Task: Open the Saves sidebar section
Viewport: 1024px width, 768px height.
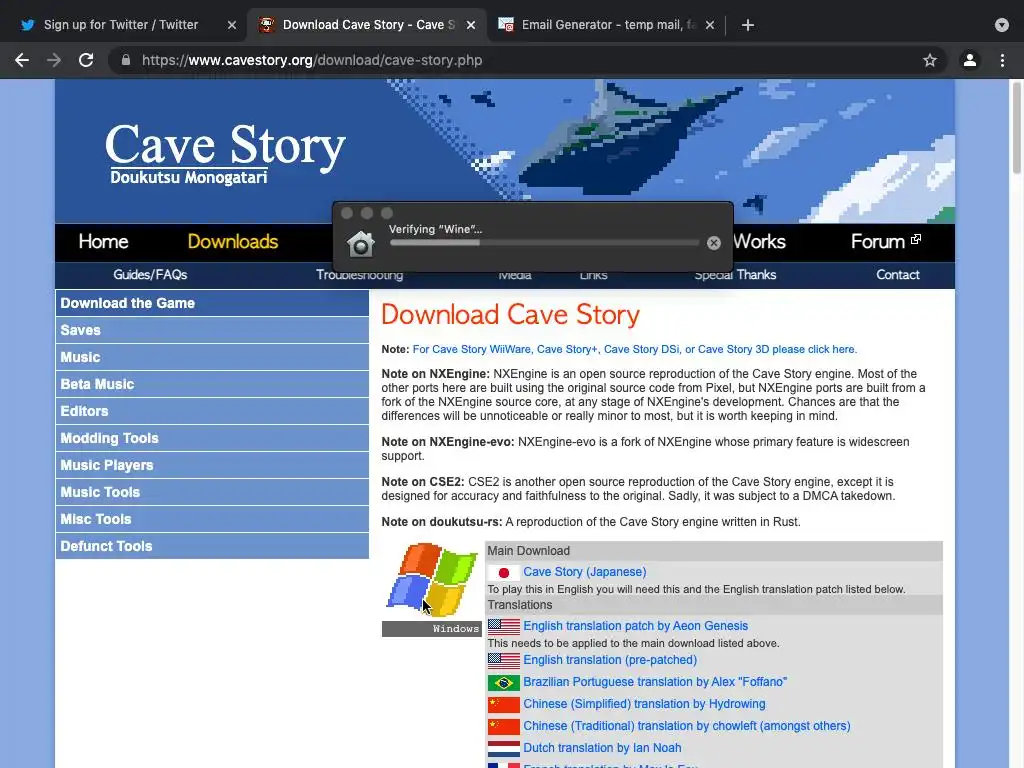Action: 212,330
